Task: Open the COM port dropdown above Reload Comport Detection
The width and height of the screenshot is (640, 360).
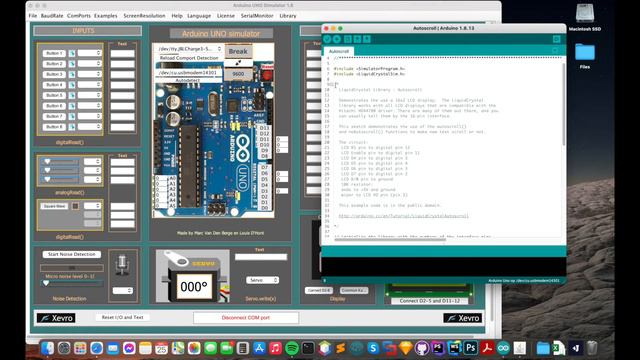Action: click(189, 49)
